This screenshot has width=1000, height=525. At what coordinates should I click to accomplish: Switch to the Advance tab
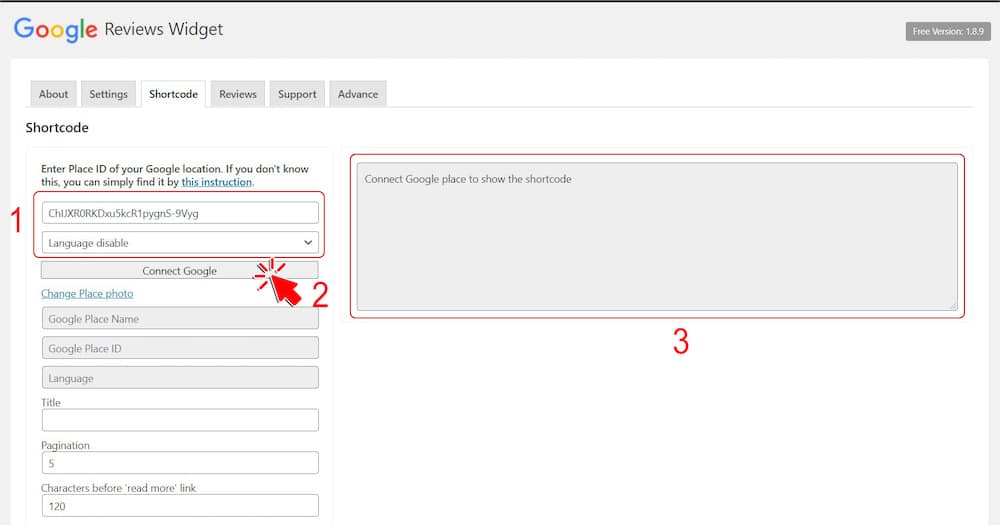click(358, 94)
